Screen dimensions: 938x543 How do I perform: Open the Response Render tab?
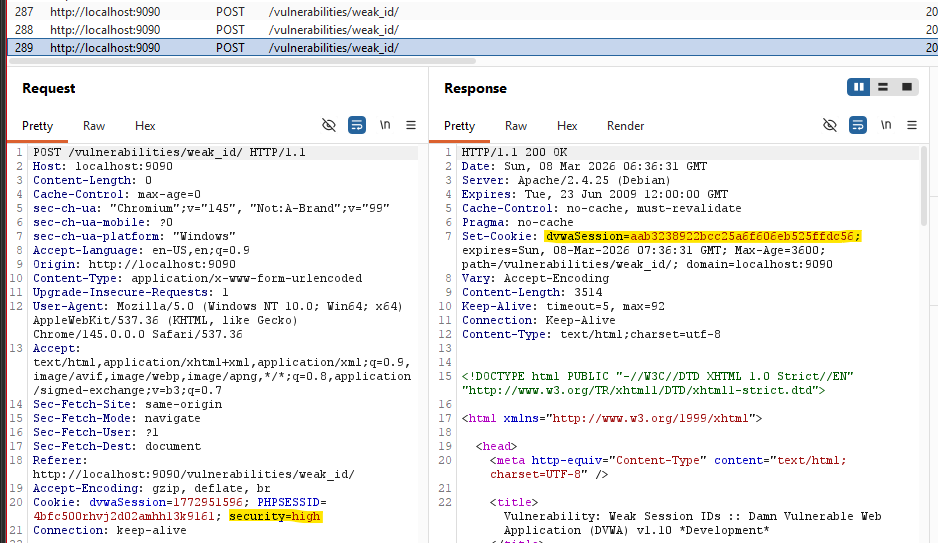626,126
